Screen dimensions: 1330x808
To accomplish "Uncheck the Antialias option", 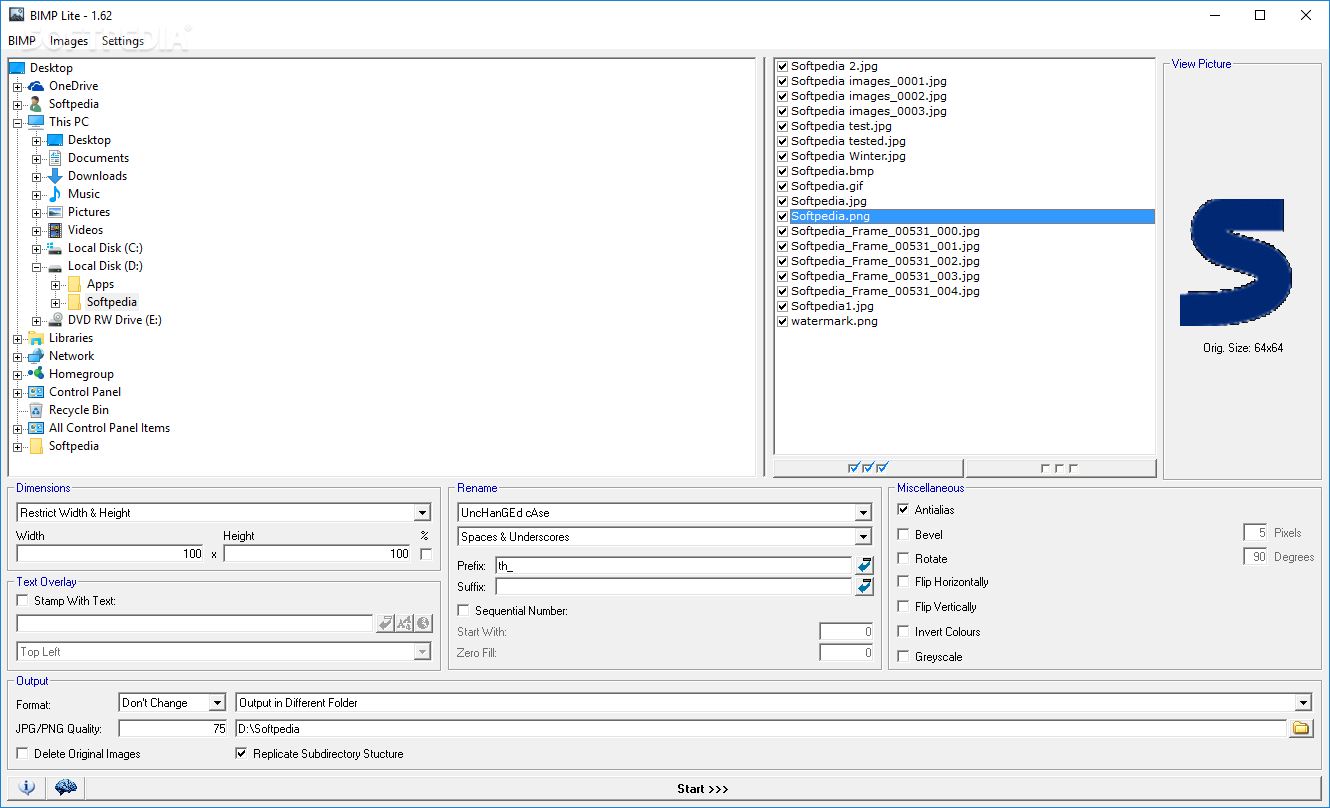I will coord(904,510).
